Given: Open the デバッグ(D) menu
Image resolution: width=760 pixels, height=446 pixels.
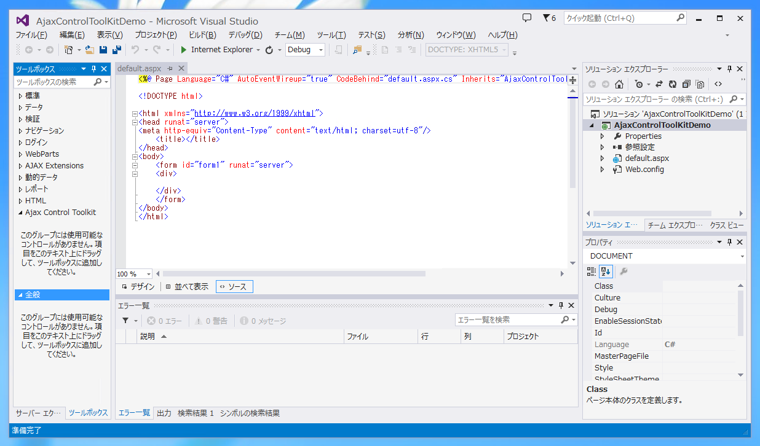Looking at the screenshot, I should (245, 35).
